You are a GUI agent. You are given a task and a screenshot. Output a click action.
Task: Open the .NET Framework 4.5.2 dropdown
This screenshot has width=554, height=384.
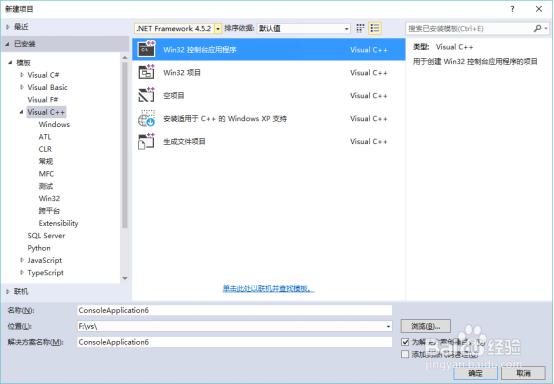click(x=178, y=28)
